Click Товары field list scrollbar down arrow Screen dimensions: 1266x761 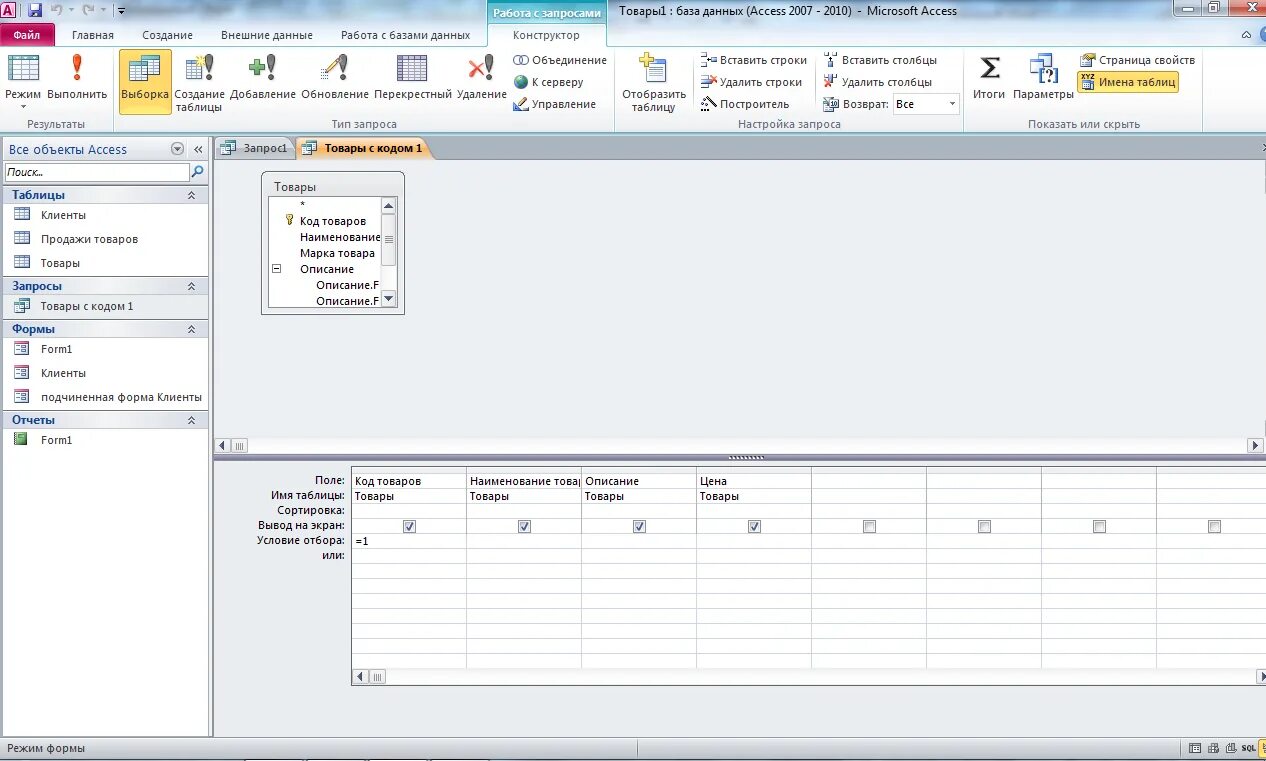pyautogui.click(x=389, y=299)
